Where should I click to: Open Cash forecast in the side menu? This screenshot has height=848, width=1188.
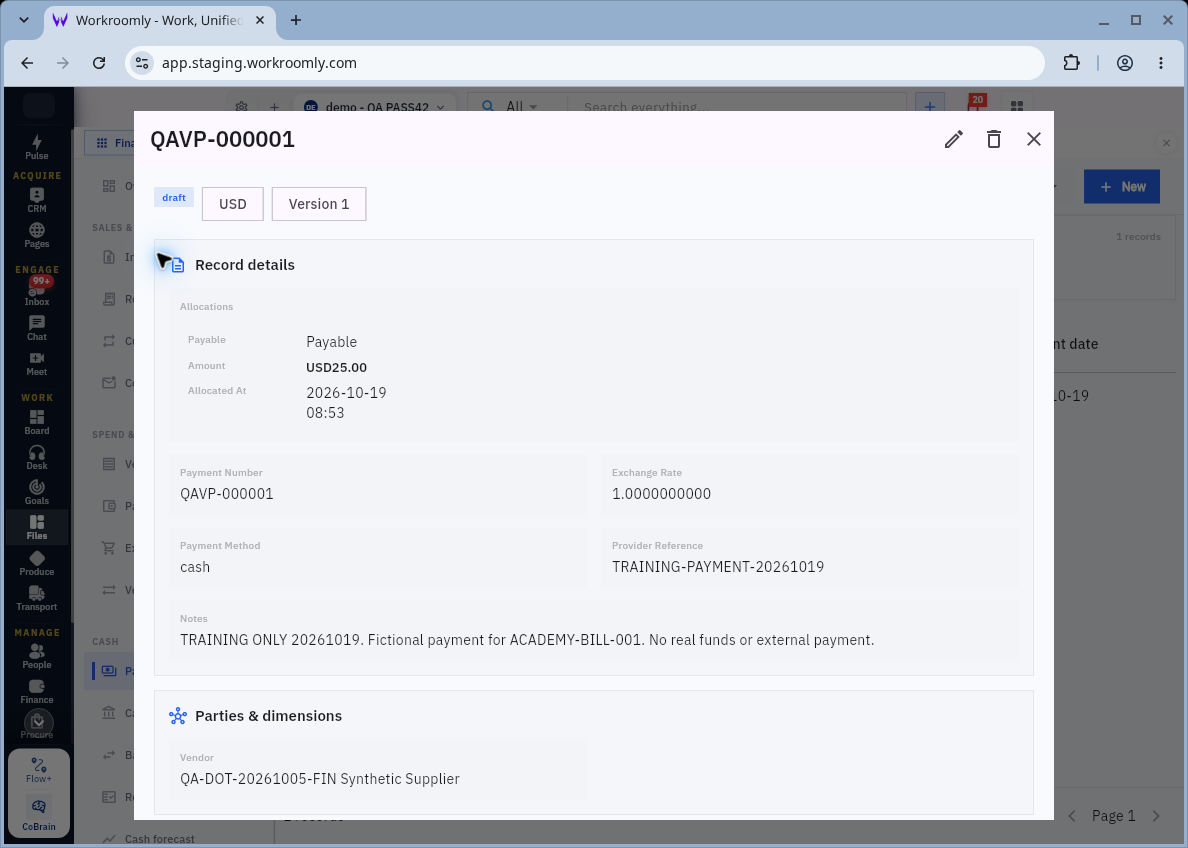[160, 839]
